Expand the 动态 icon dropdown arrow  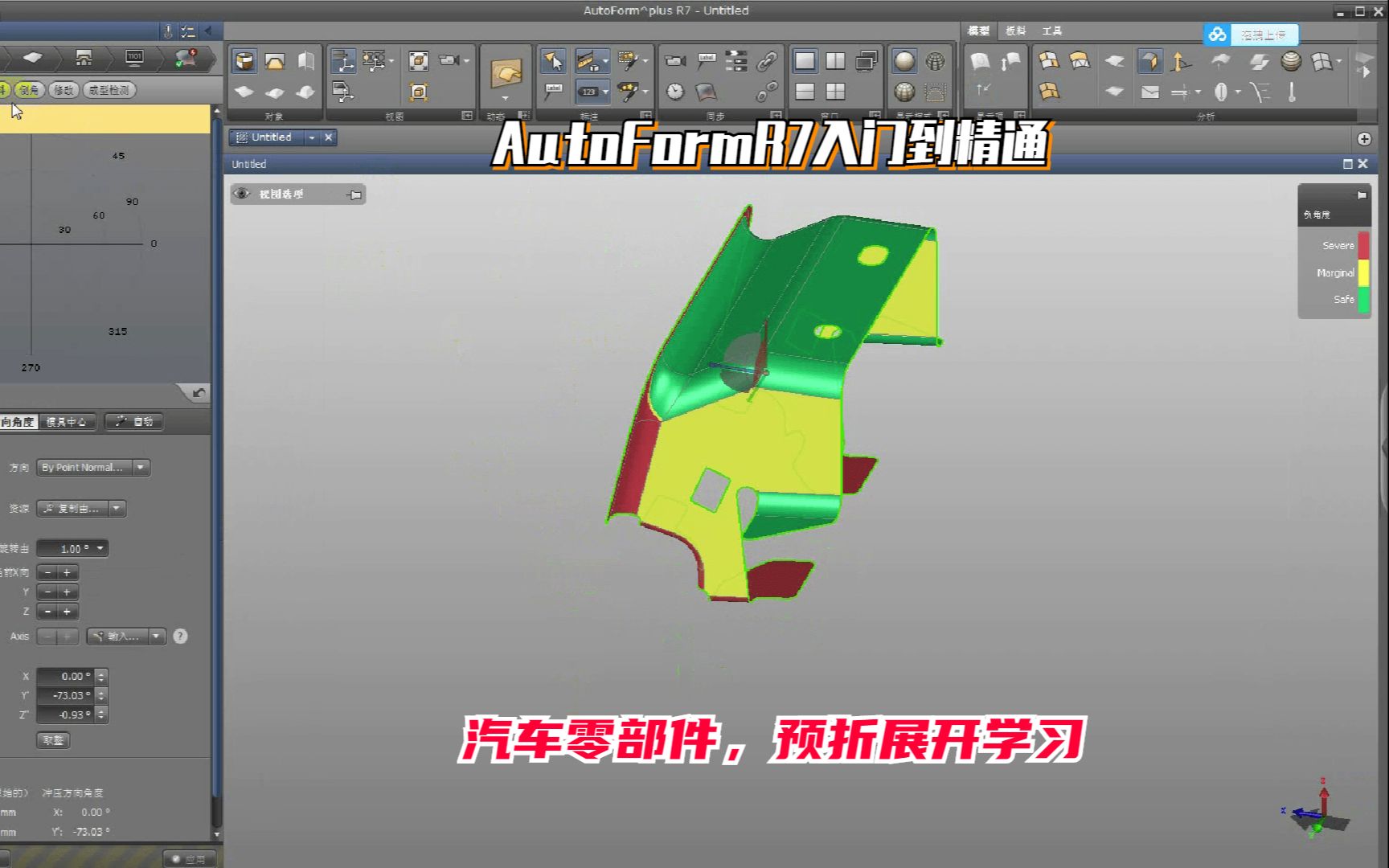pos(506,98)
